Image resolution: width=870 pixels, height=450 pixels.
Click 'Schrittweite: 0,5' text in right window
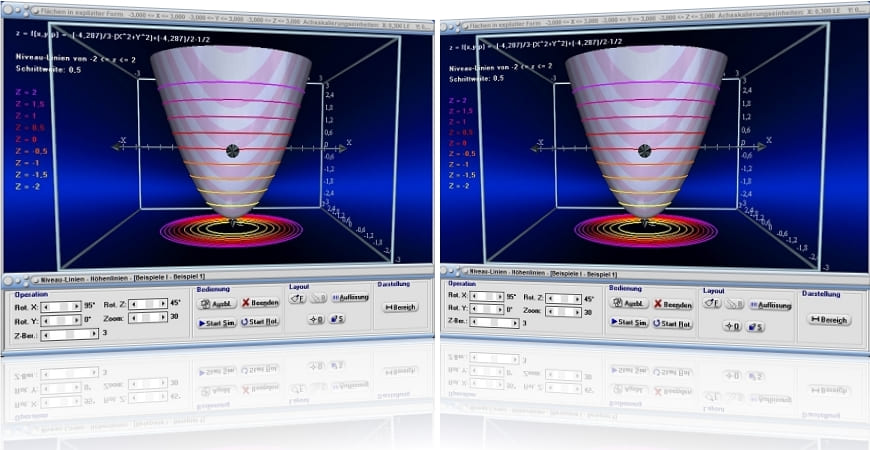coord(478,78)
